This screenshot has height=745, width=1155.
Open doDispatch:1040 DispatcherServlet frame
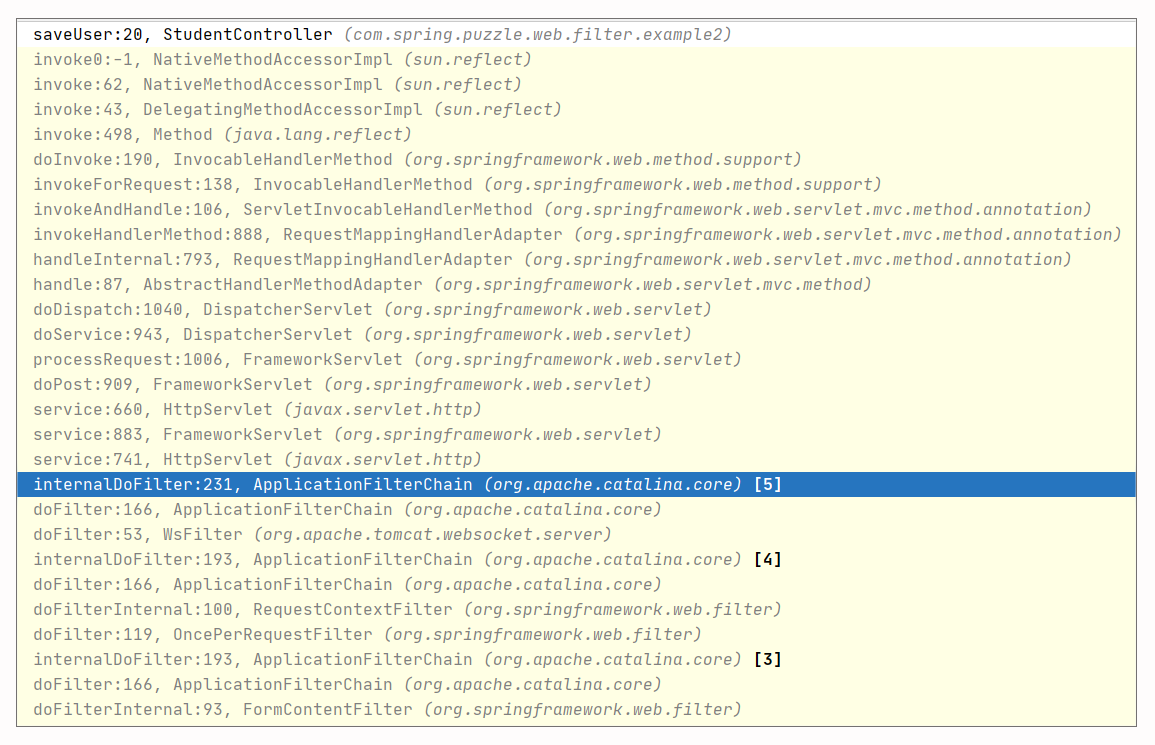(372, 310)
